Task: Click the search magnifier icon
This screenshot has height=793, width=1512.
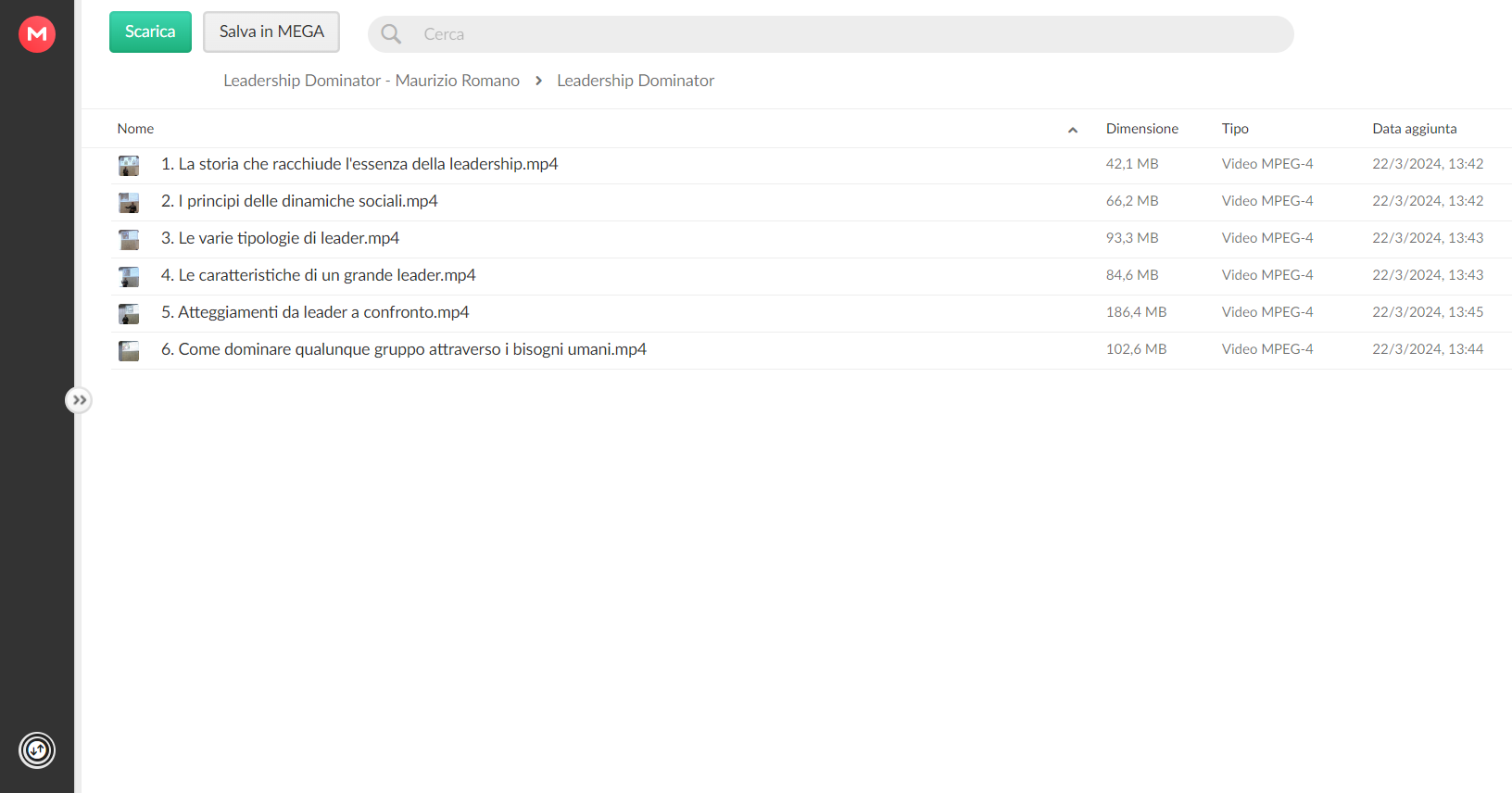Action: 391,34
